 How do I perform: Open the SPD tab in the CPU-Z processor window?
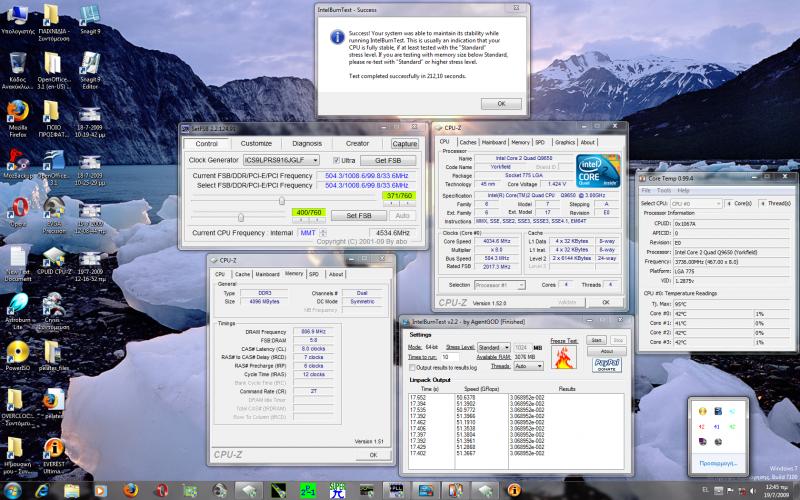point(540,142)
